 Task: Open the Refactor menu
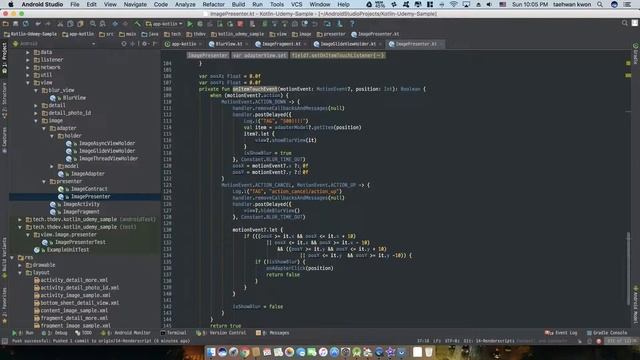[x=213, y=4]
